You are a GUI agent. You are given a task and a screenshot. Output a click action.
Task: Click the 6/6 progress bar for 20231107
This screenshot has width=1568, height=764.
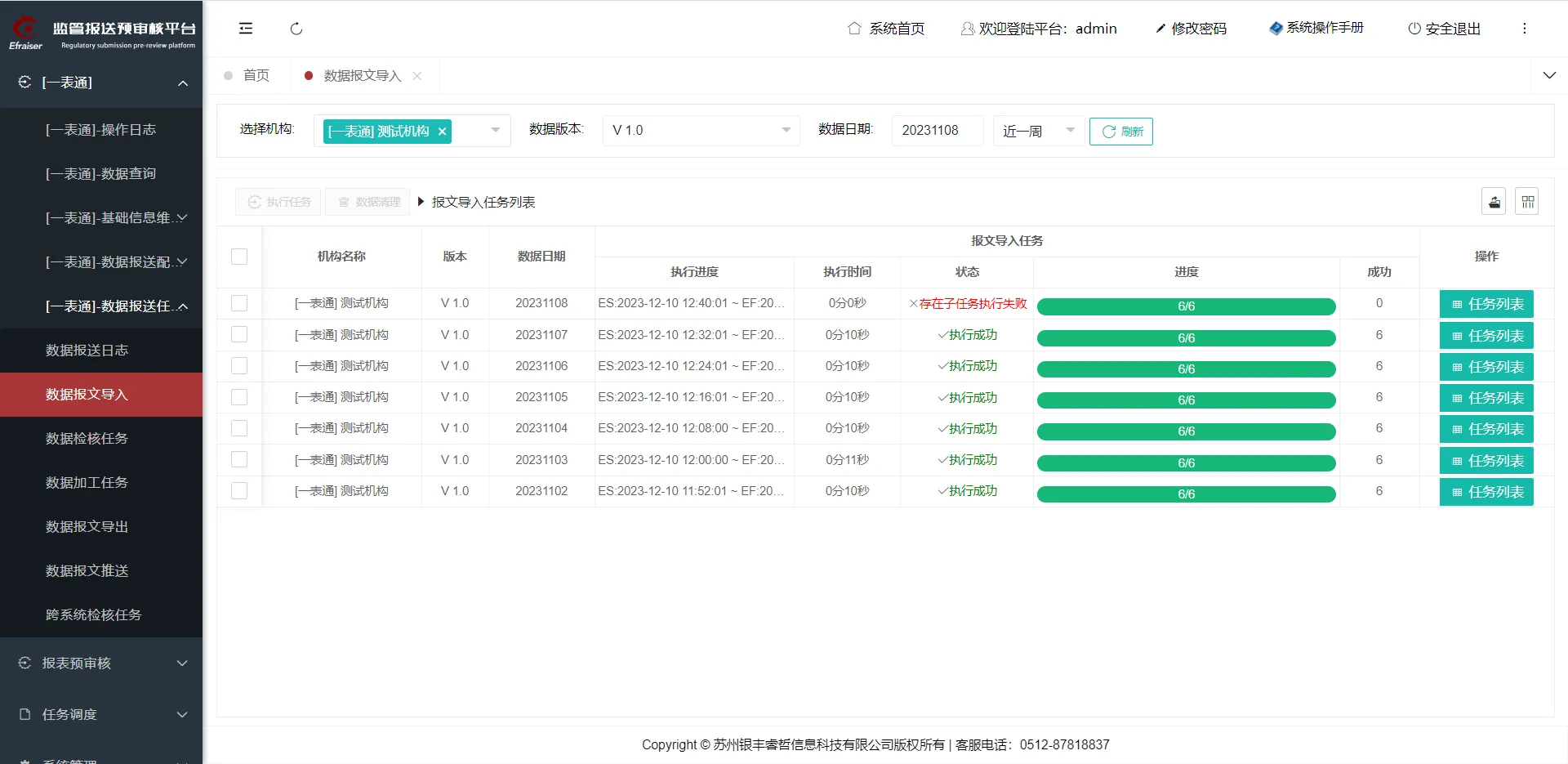1186,337
